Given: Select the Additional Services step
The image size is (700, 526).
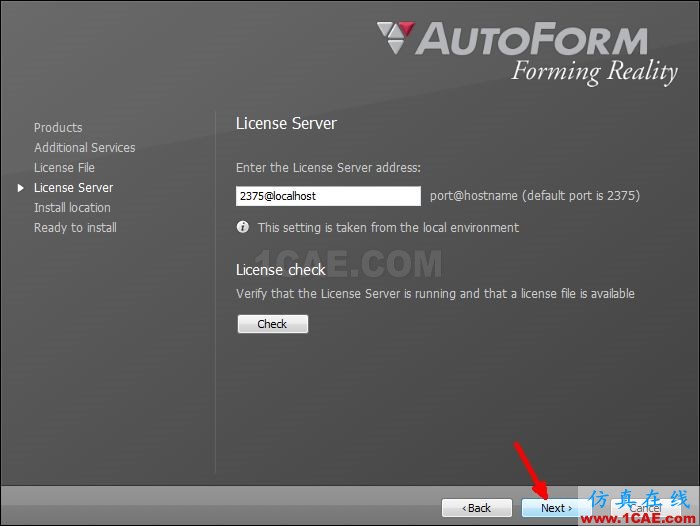Looking at the screenshot, I should coord(84,148).
